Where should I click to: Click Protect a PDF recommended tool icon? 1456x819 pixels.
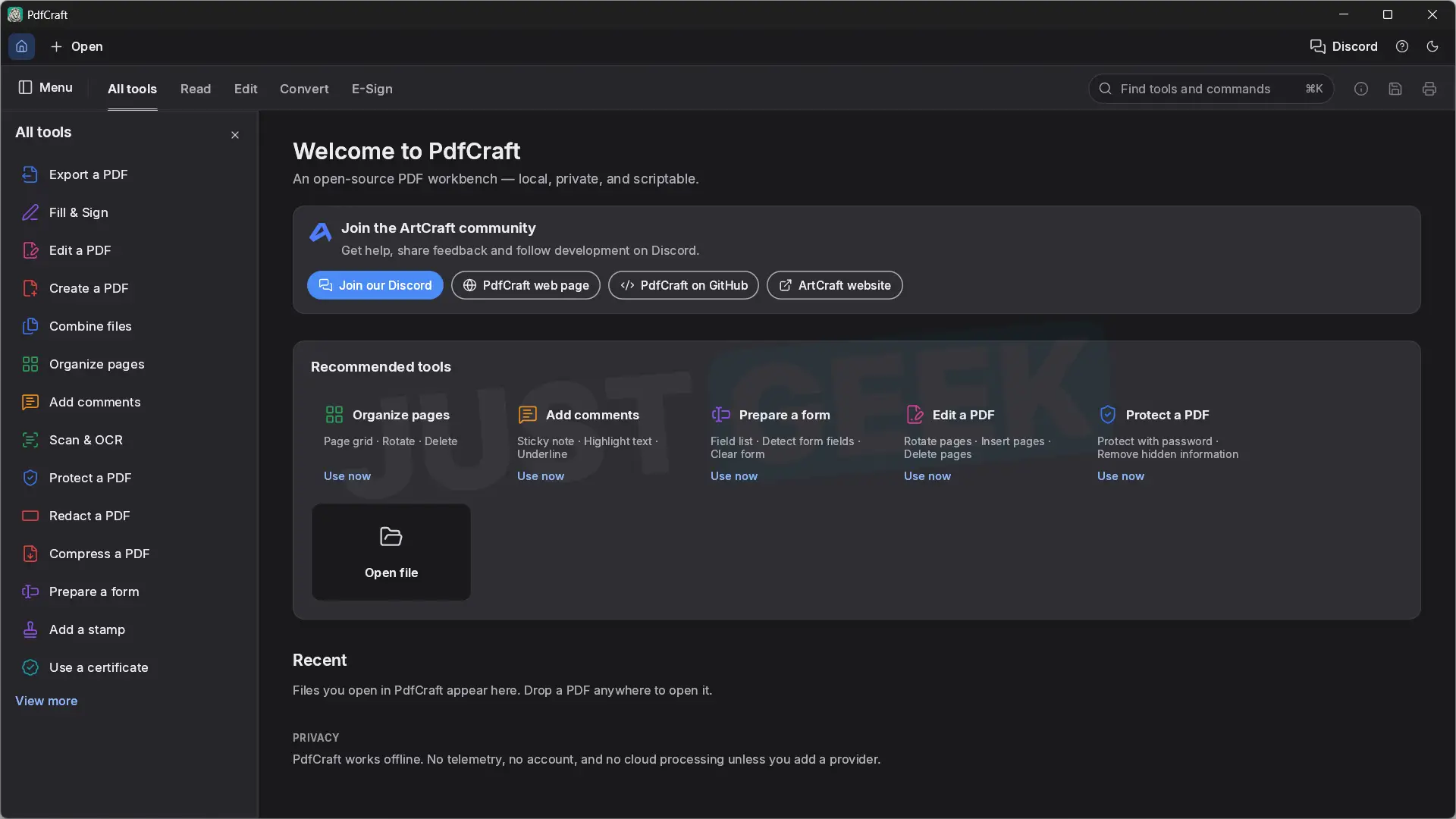(x=1108, y=414)
